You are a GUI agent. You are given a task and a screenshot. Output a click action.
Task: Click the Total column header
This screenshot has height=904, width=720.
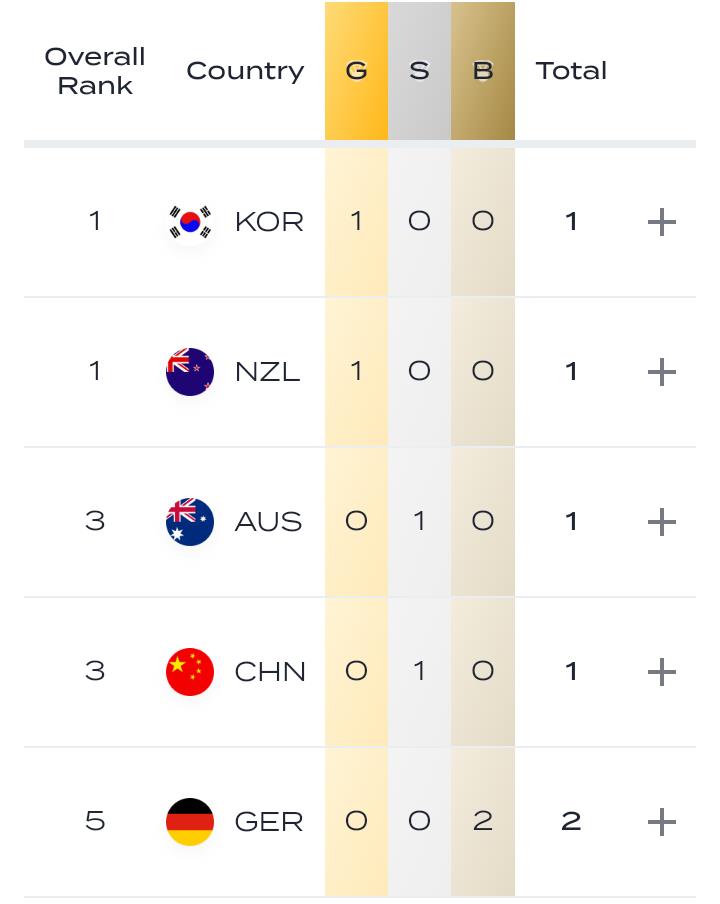[571, 71]
